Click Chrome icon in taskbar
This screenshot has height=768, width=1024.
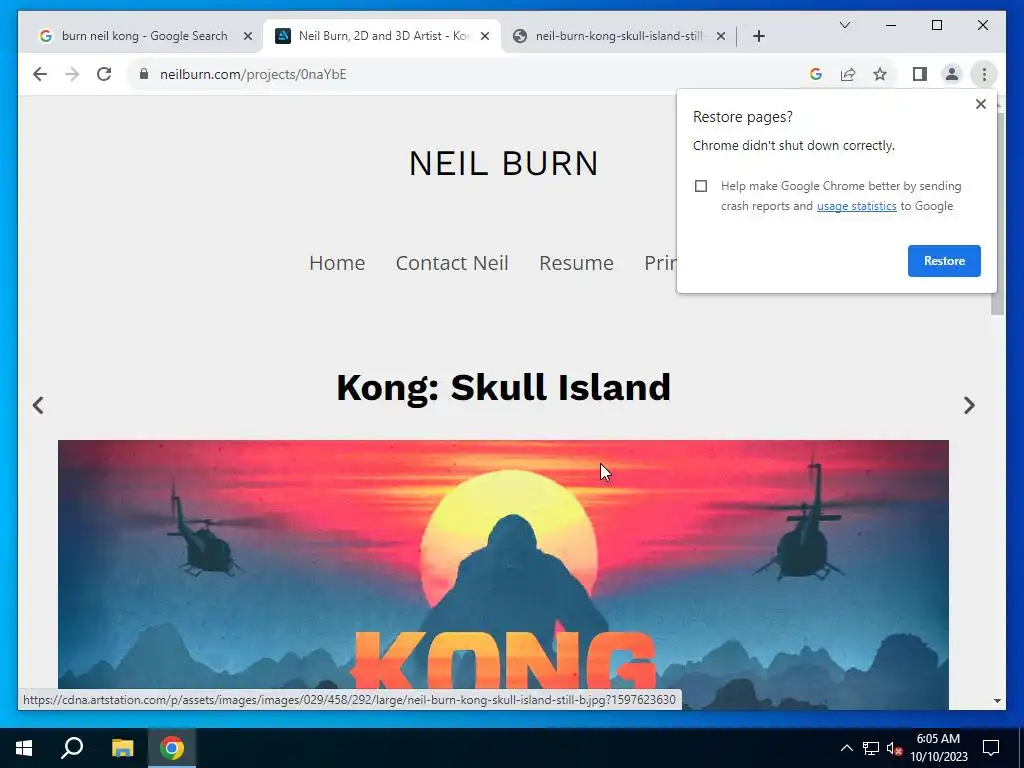tap(172, 748)
